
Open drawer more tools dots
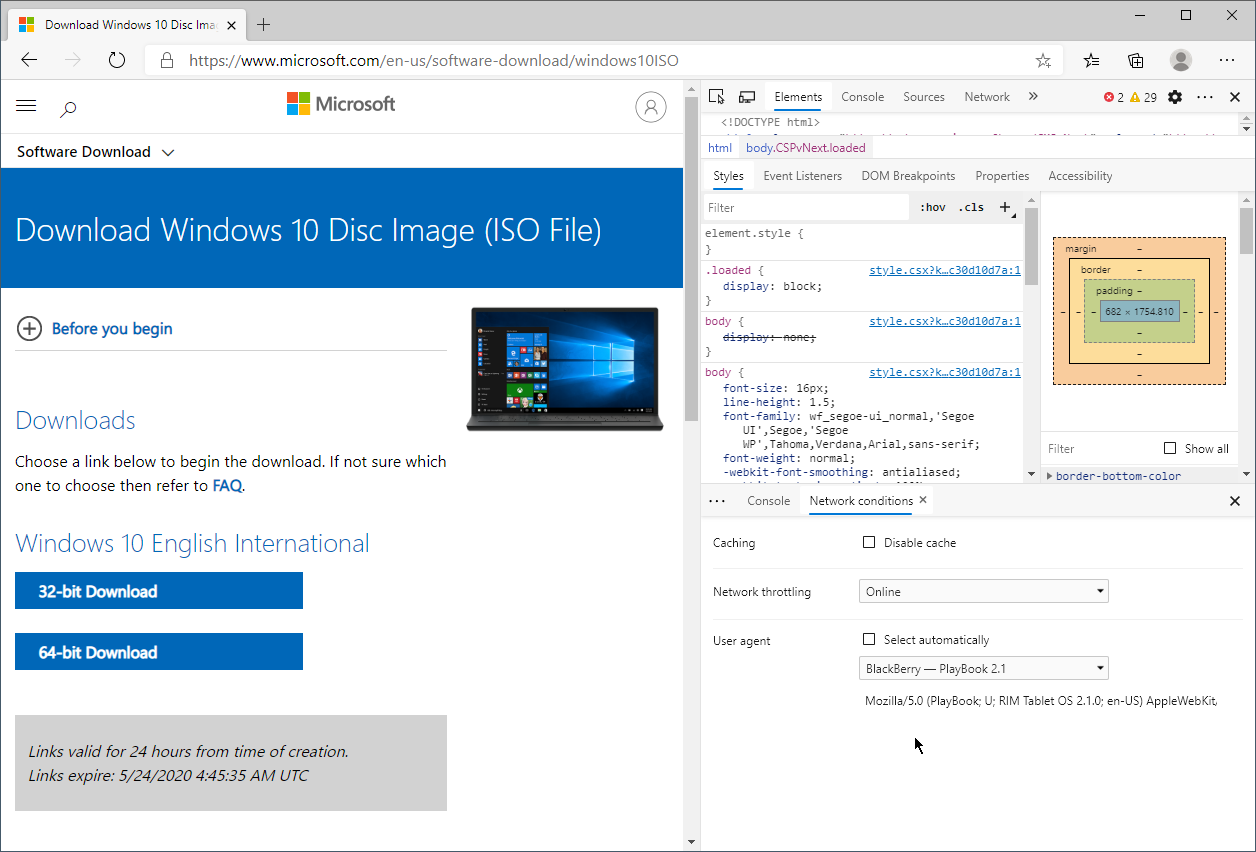(x=717, y=501)
